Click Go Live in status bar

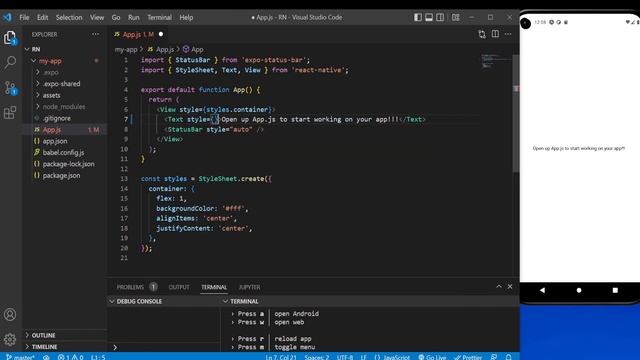[432, 357]
